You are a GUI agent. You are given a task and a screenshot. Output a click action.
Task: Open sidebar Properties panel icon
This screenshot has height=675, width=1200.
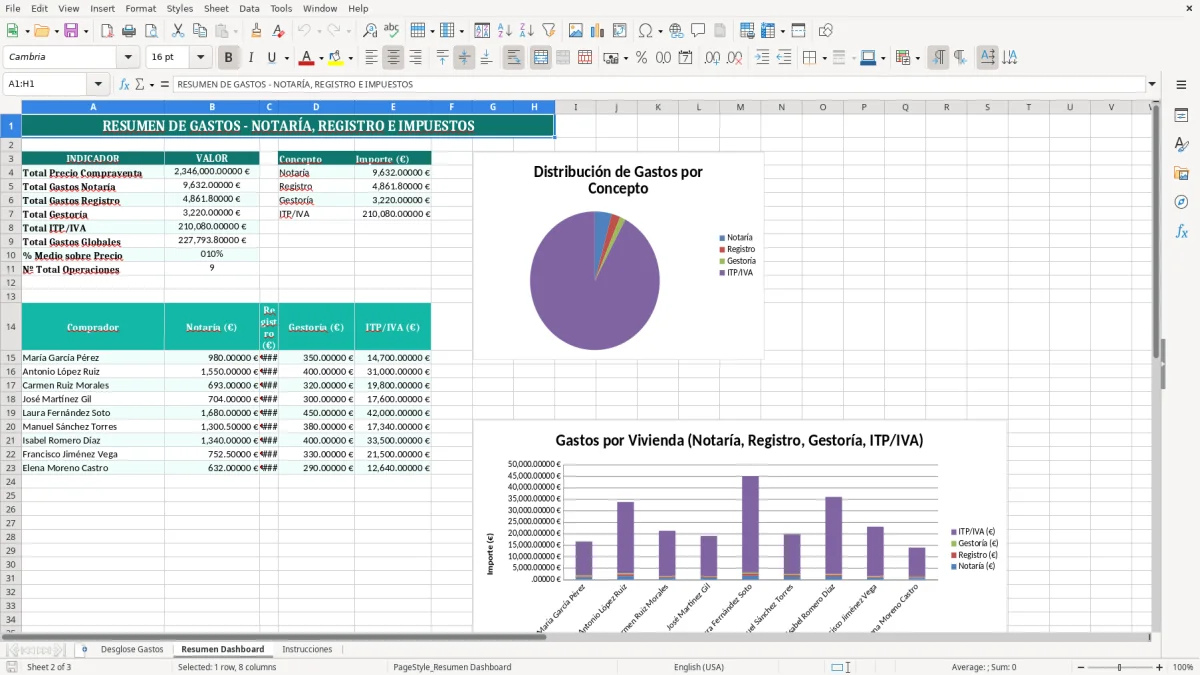[1181, 115]
